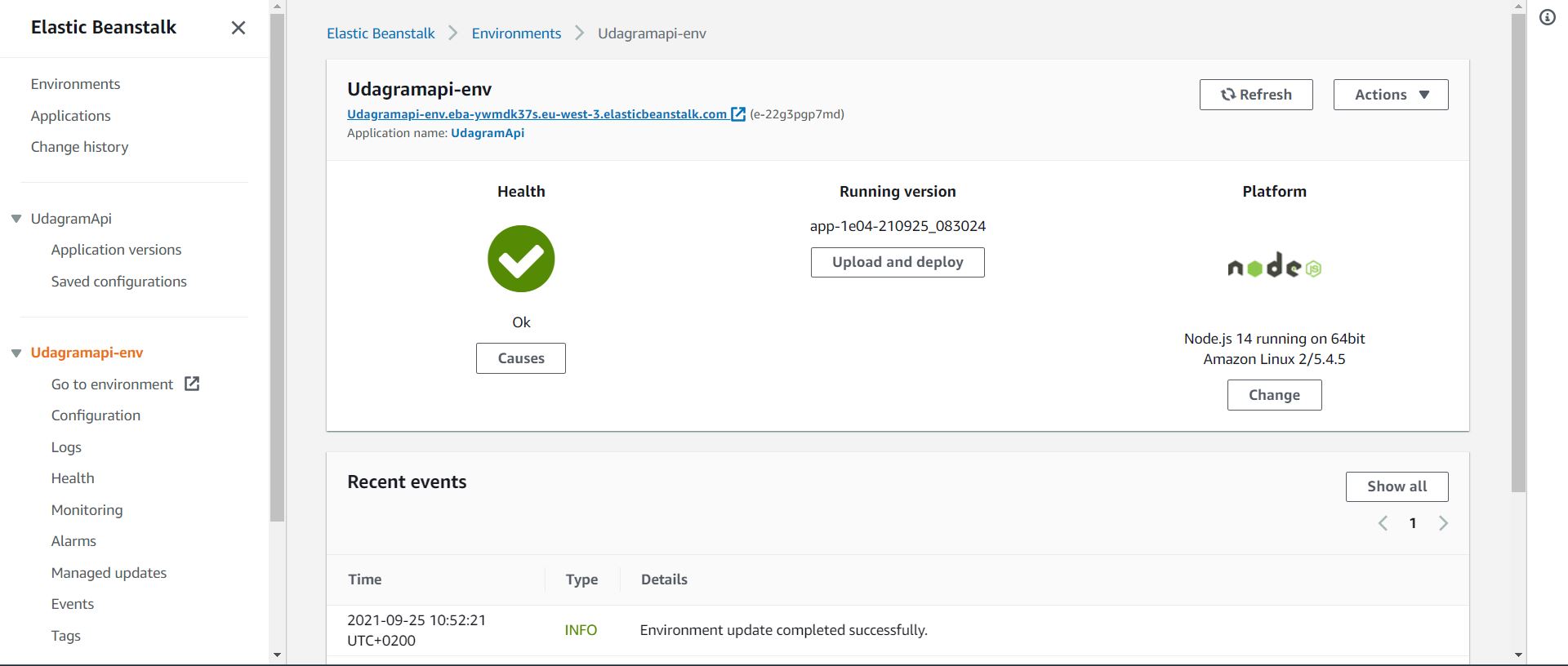
Task: Collapse the Udagramapi-env tree section
Action: (16, 353)
